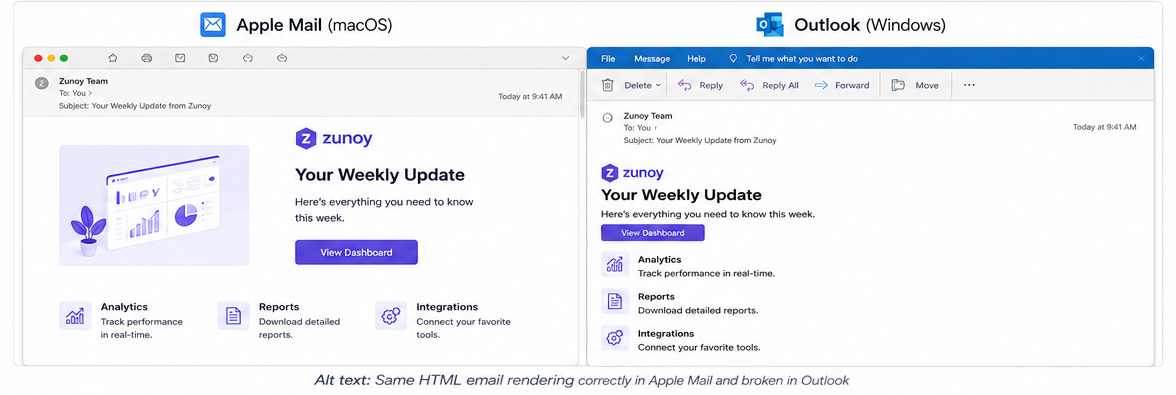The height and width of the screenshot is (395, 1176).
Task: Click the sender avatar circle in Outlook
Action: tap(608, 118)
